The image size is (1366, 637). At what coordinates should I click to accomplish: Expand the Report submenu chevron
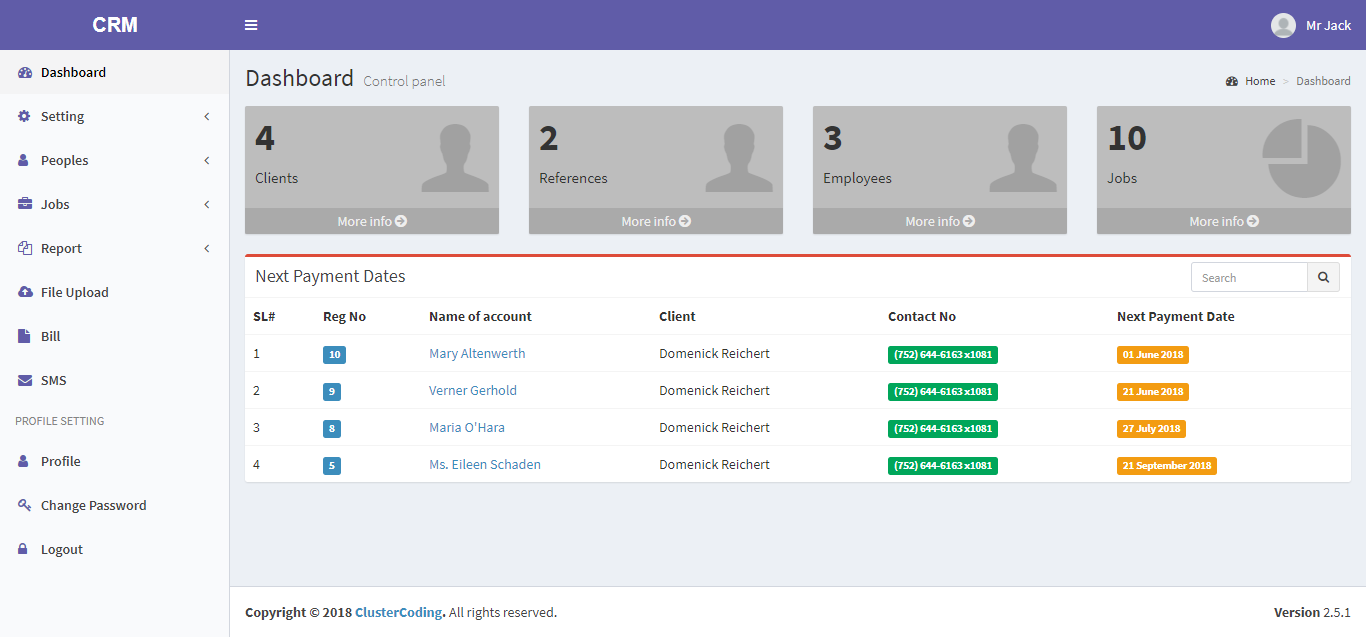(207, 248)
